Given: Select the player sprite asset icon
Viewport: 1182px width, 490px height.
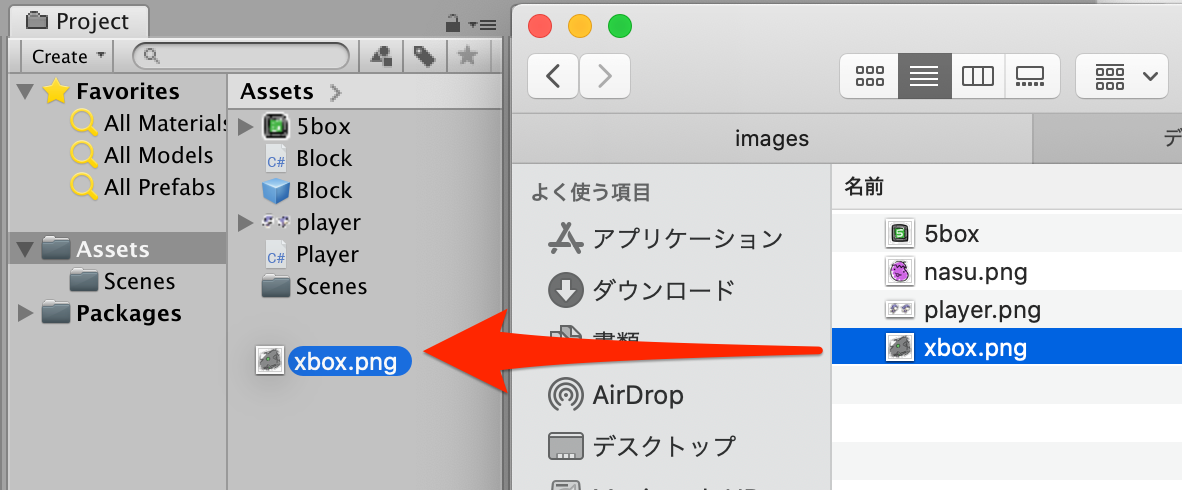Looking at the screenshot, I should (x=276, y=222).
